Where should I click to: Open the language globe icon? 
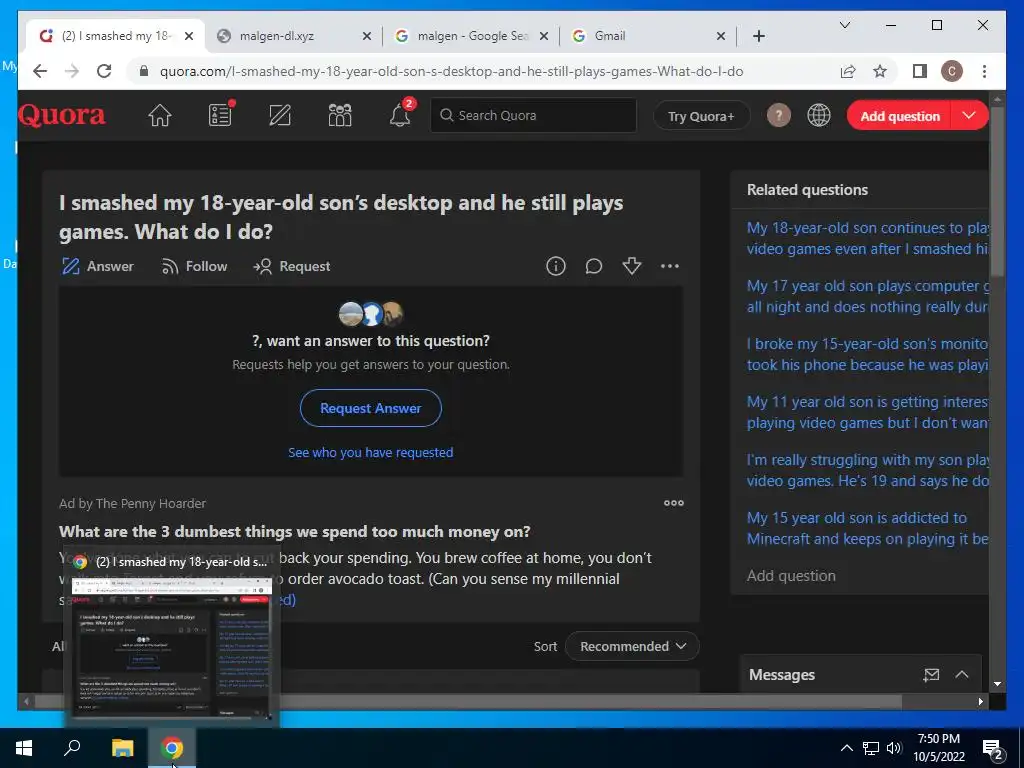coord(818,116)
